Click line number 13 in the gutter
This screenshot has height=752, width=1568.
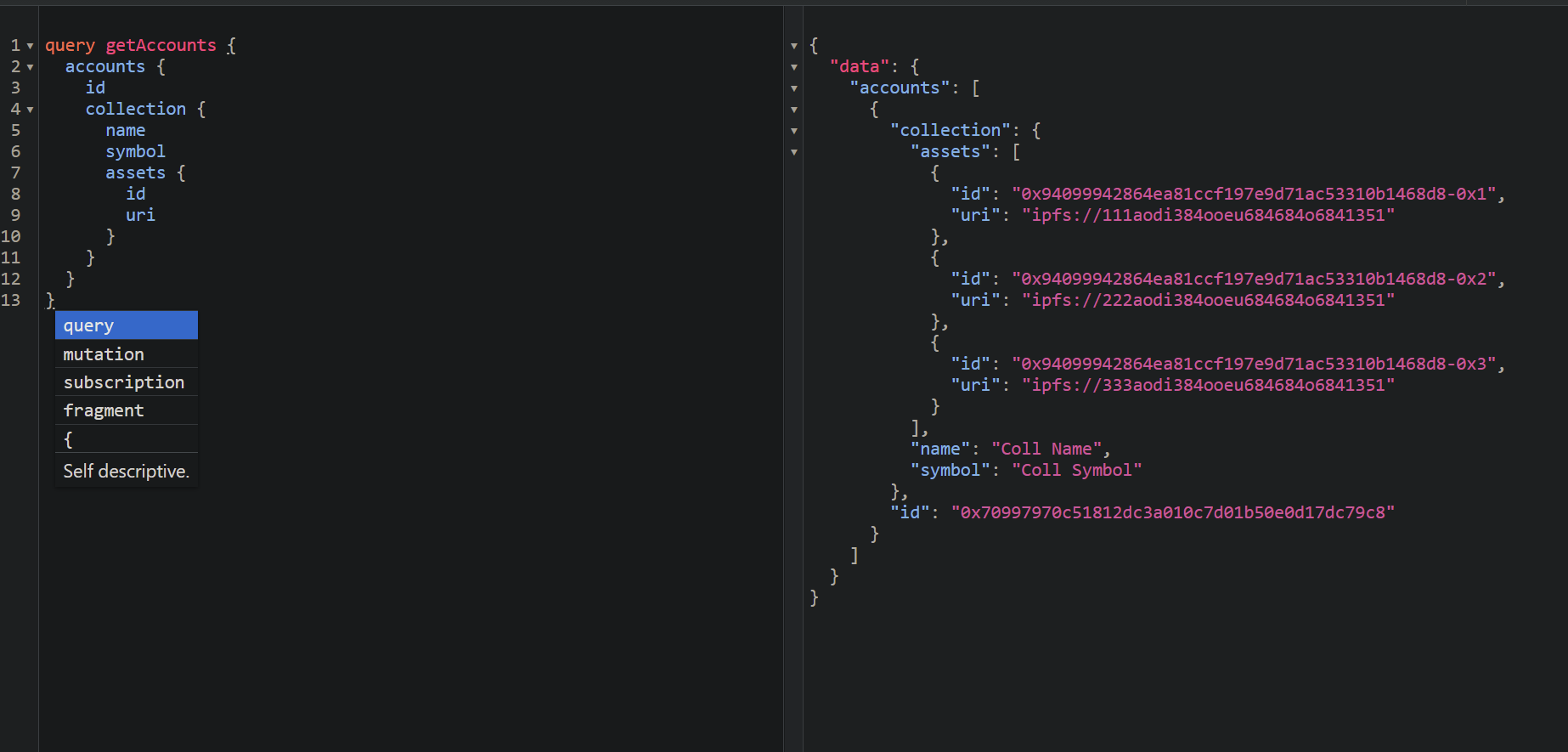(x=11, y=300)
